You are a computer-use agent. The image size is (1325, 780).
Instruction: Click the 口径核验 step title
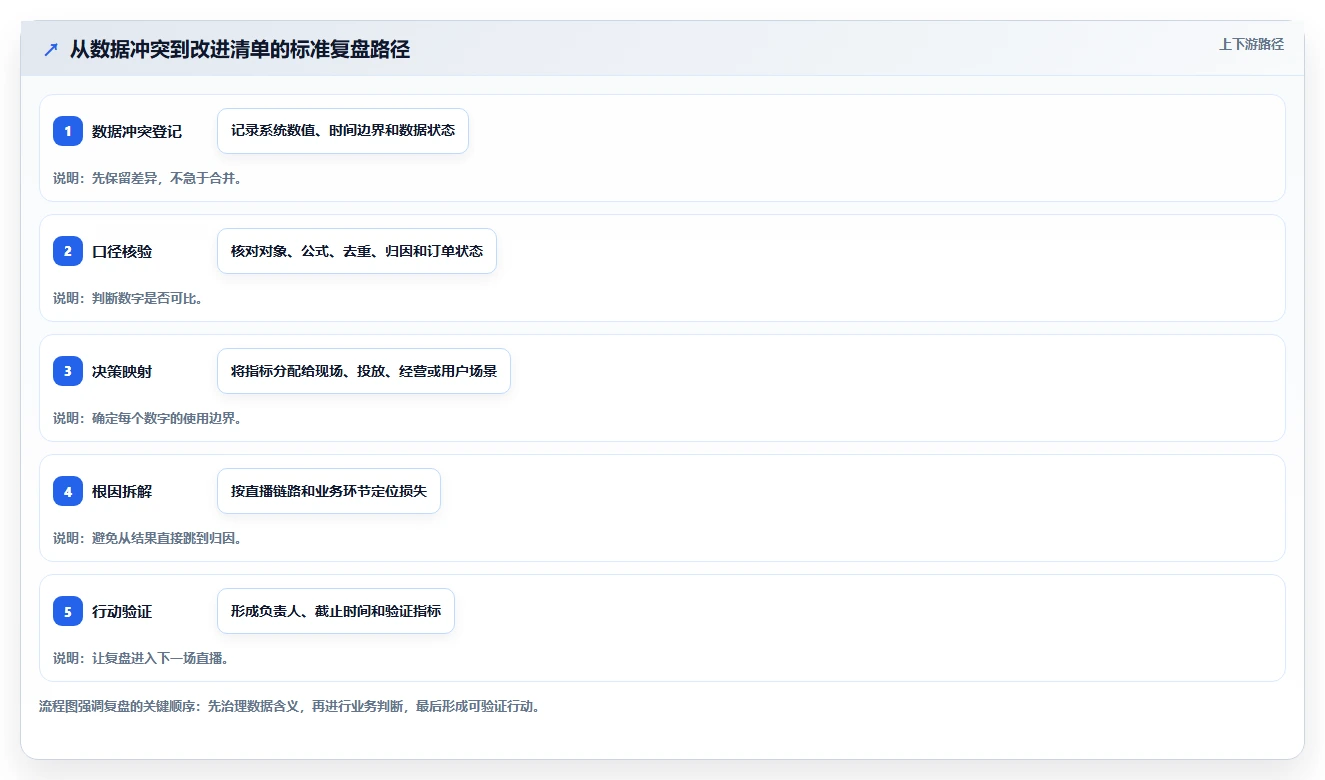pyautogui.click(x=122, y=251)
